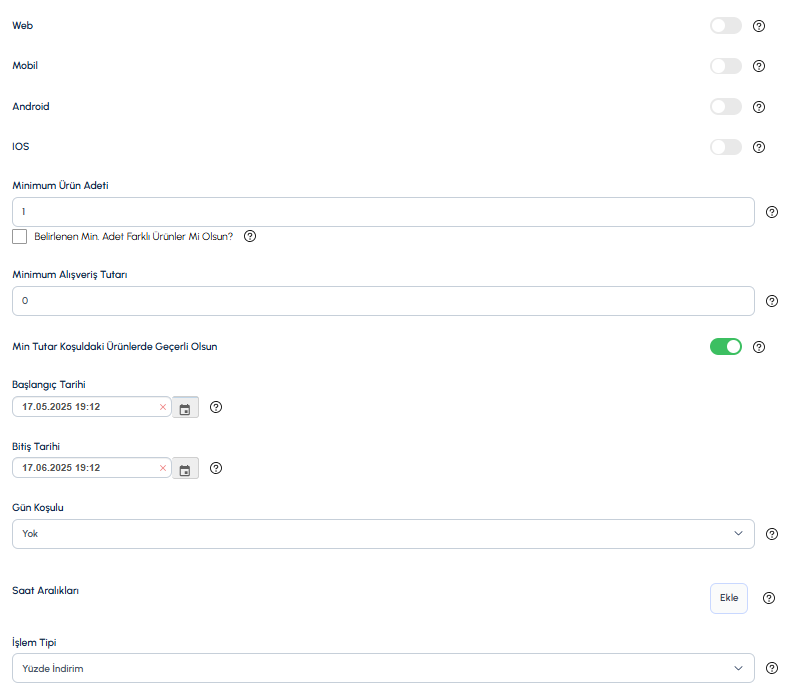The image size is (795, 690).
Task: Expand the İşlem Tipi dropdown
Action: [383, 668]
